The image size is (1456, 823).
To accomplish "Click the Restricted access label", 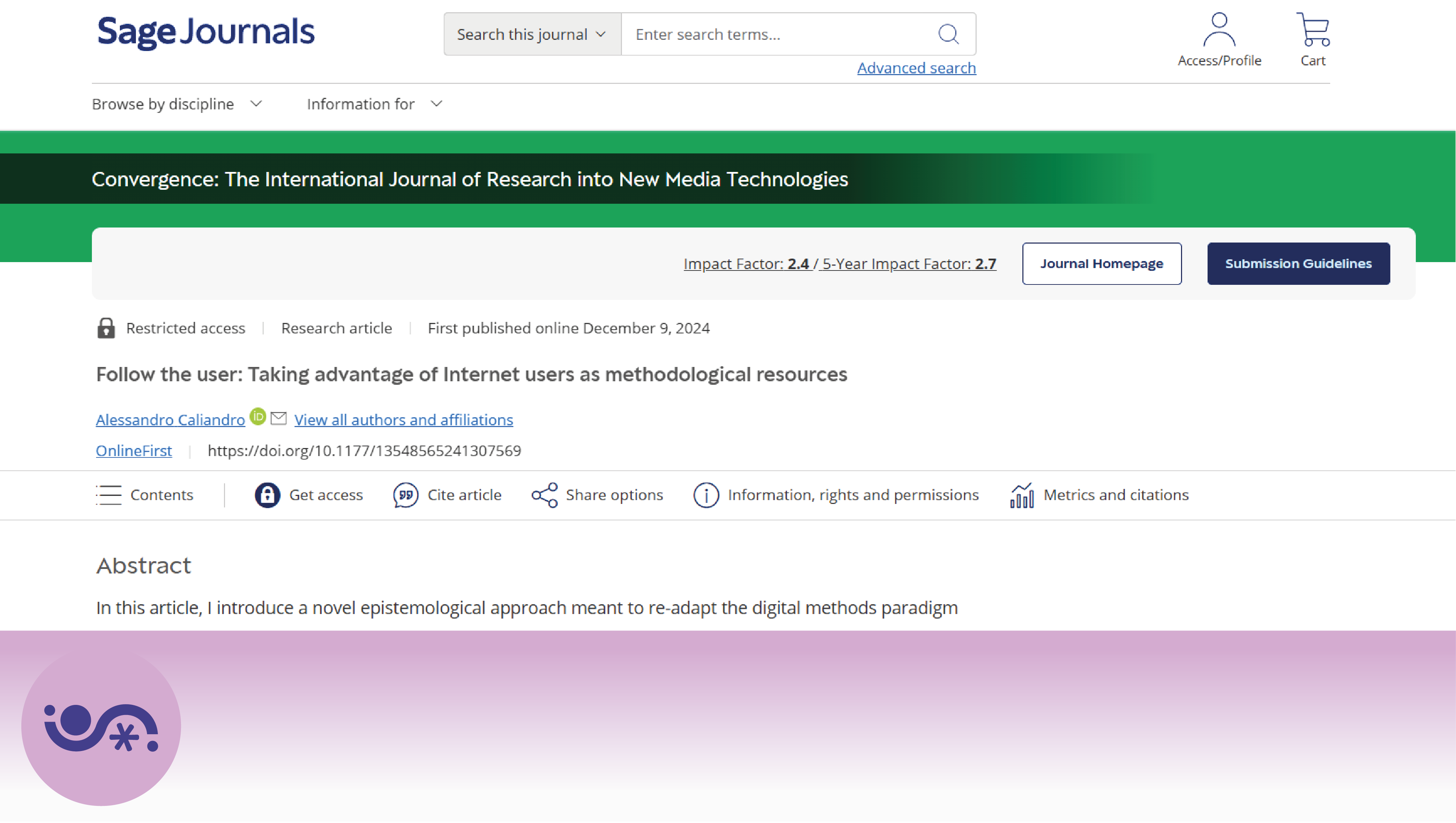I will click(x=186, y=328).
